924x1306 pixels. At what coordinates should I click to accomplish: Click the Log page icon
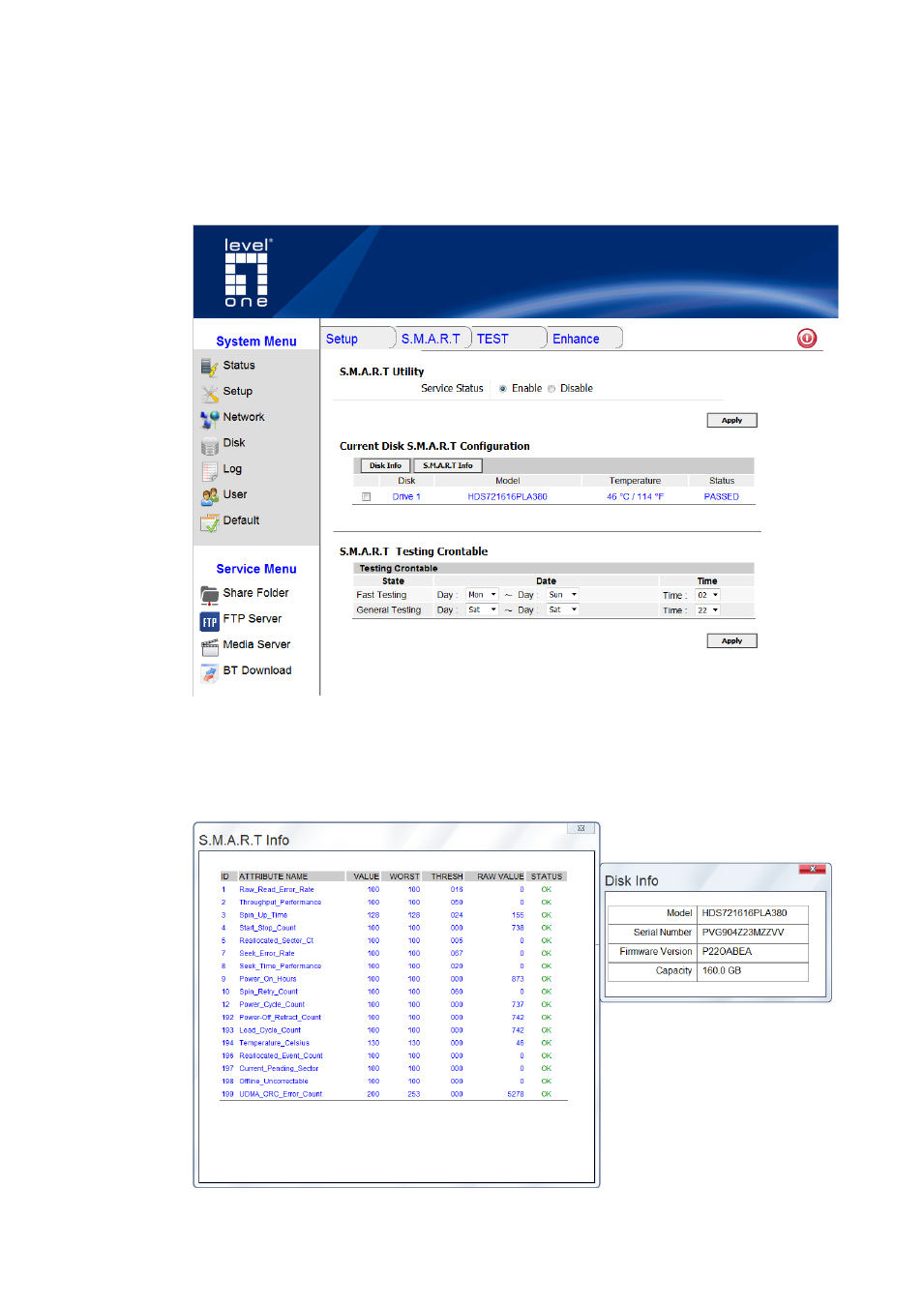coord(209,470)
